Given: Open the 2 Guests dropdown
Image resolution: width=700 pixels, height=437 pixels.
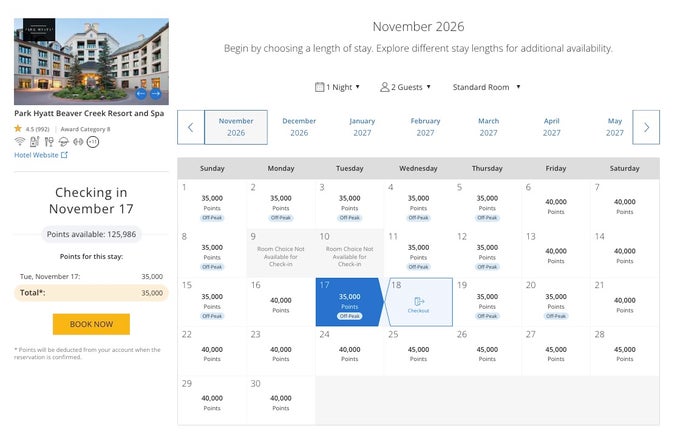Looking at the screenshot, I should coord(405,87).
